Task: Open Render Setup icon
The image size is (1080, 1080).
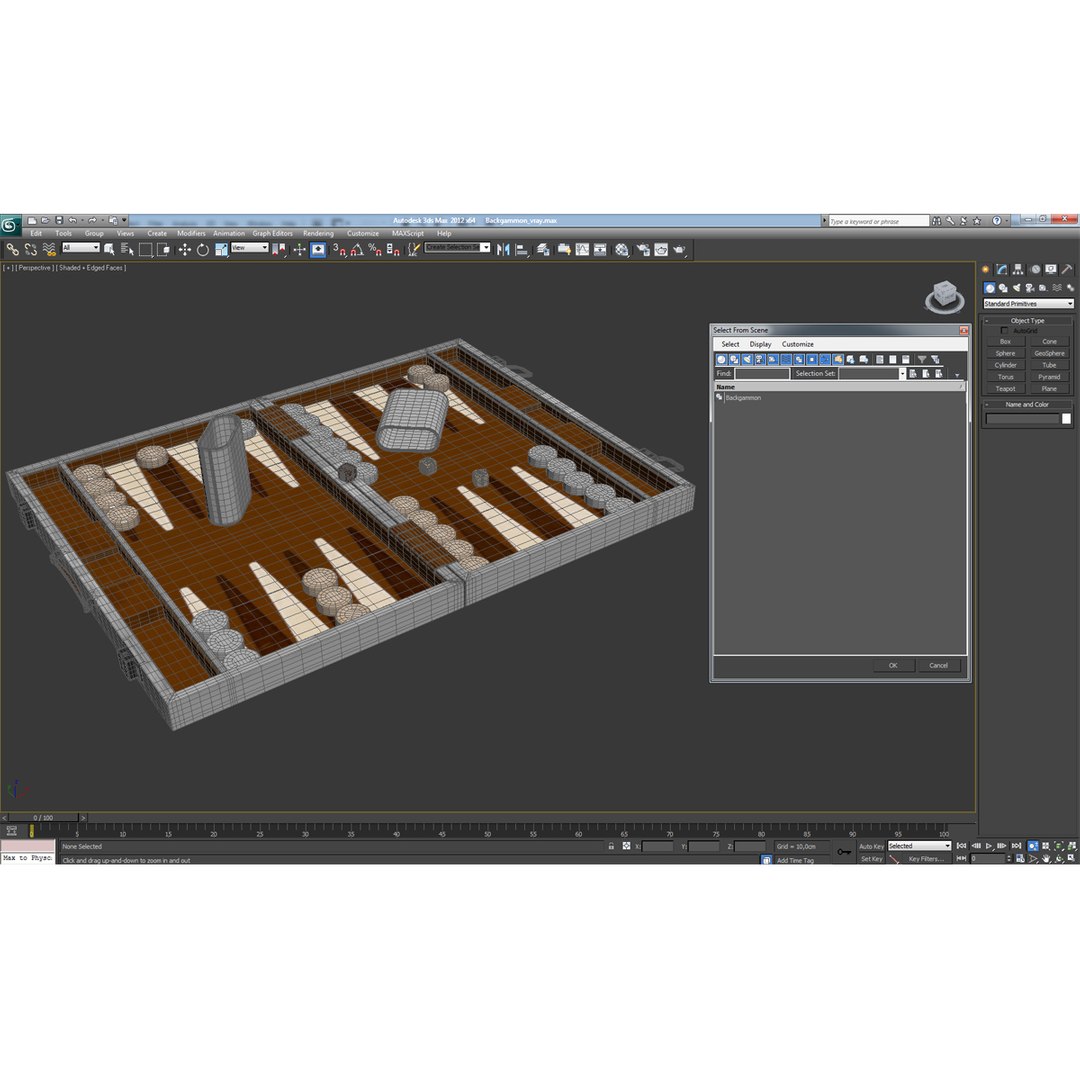Action: pyautogui.click(x=643, y=250)
